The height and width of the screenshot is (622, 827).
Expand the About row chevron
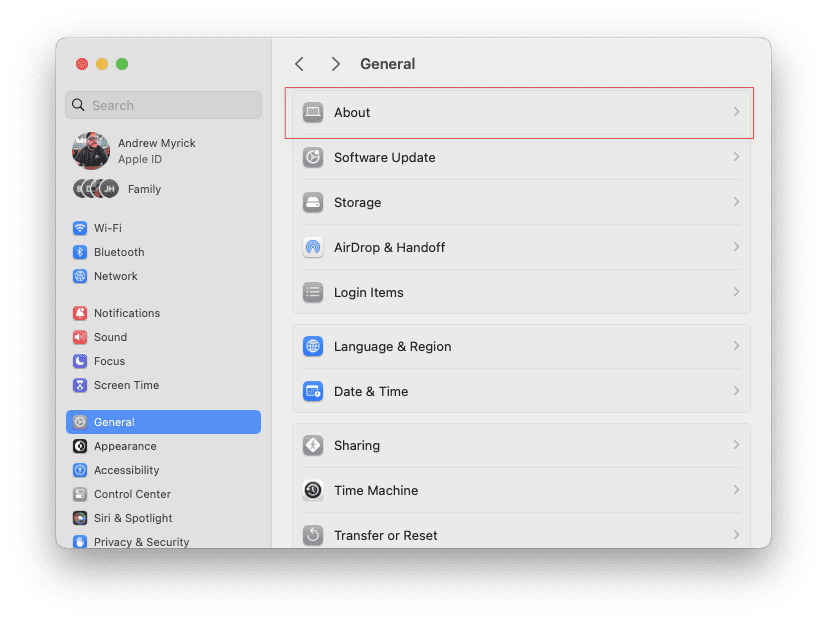pyautogui.click(x=736, y=112)
